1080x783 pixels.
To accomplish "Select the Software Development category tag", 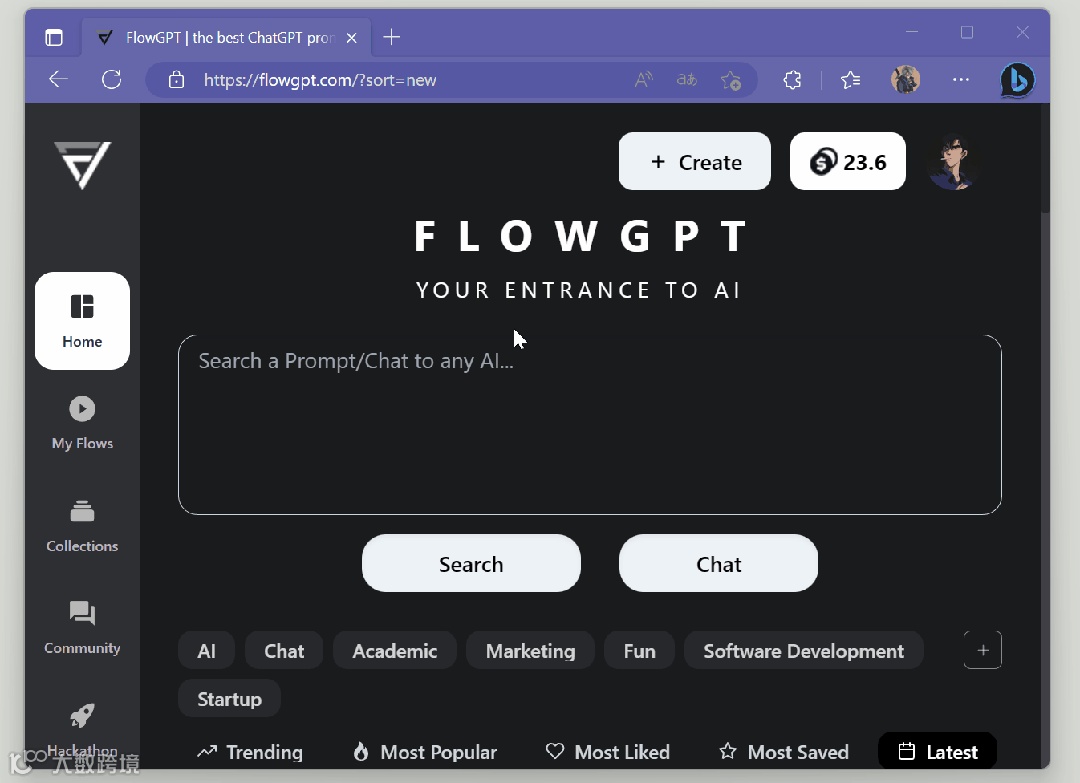I will pyautogui.click(x=804, y=651).
